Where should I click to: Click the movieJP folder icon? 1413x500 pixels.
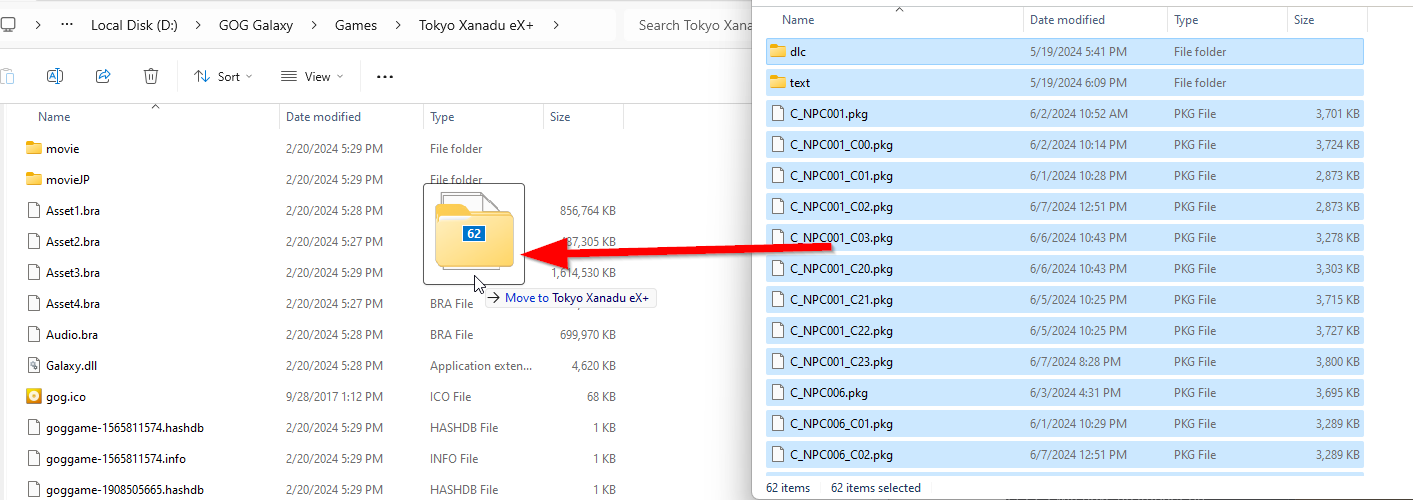34,179
